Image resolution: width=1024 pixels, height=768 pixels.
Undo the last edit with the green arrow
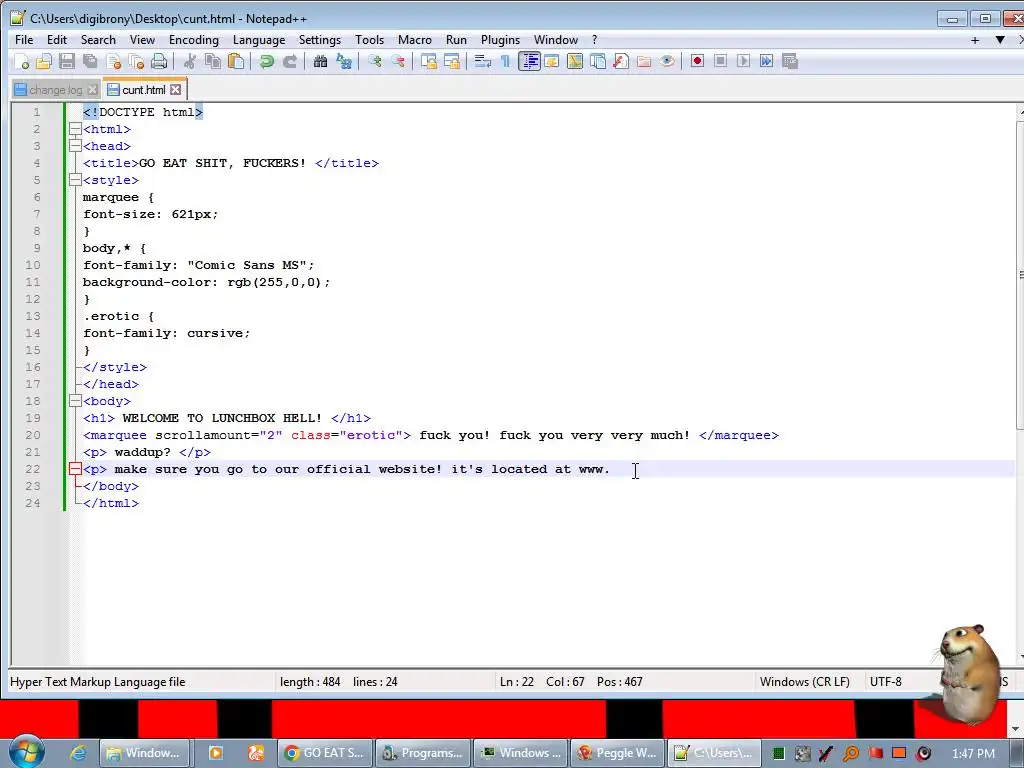point(266,61)
